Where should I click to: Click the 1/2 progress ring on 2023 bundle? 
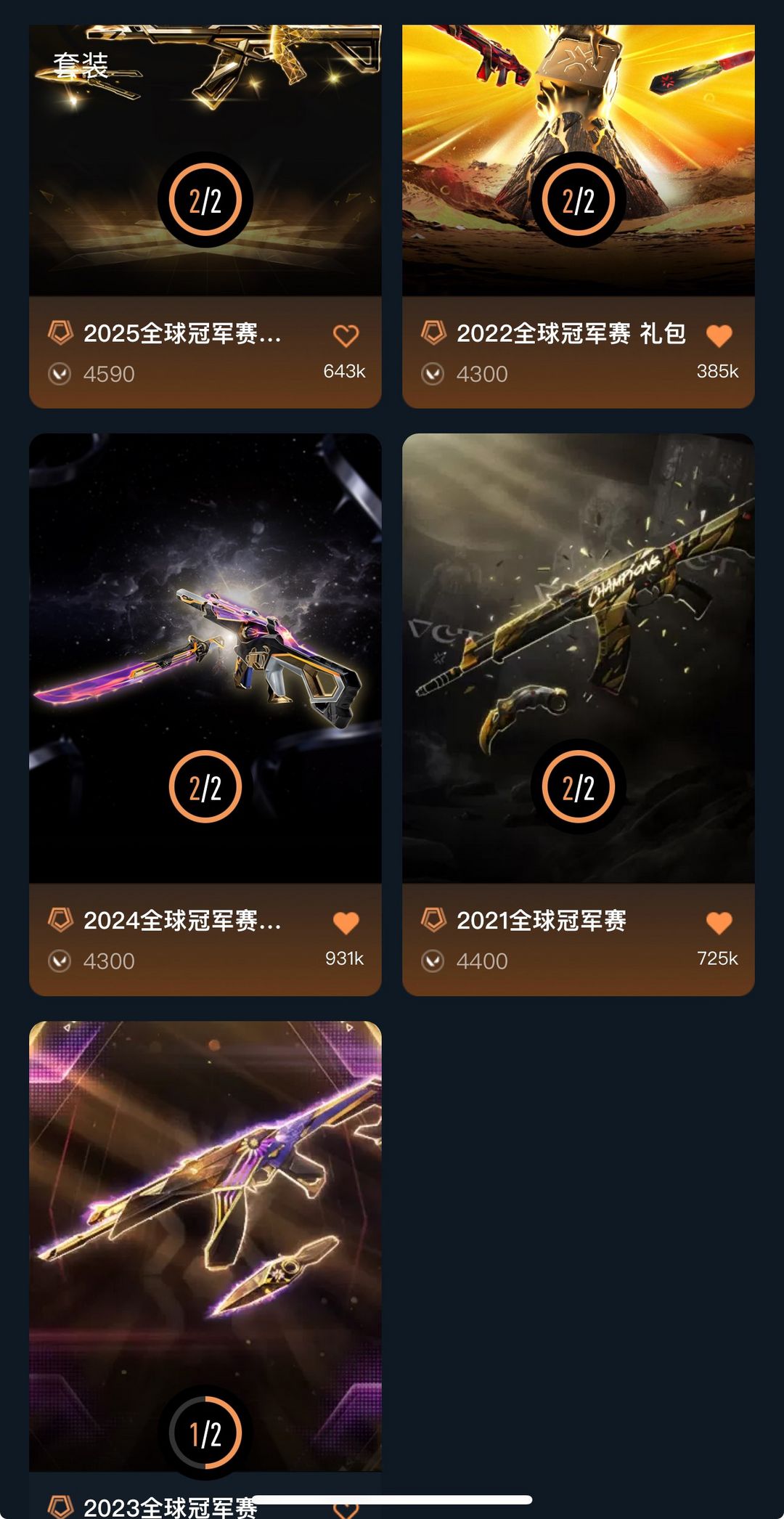click(x=205, y=1433)
